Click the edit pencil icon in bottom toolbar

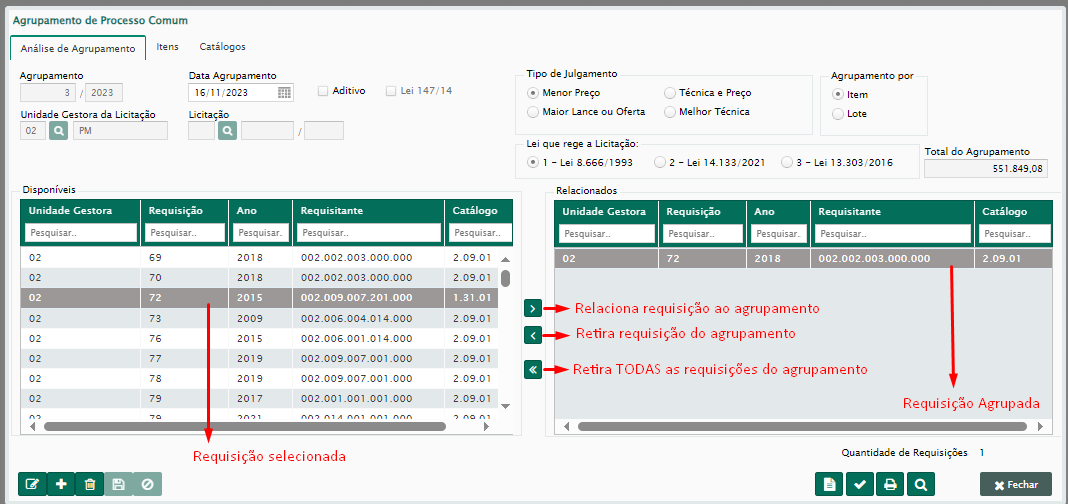coord(32,484)
